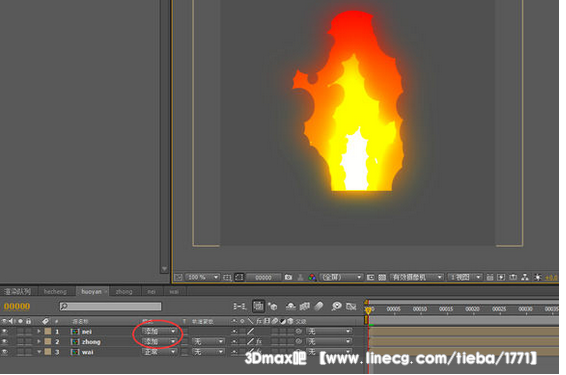Switch to the wai composition tab
Screen dimensions: 566x375
coord(174,291)
